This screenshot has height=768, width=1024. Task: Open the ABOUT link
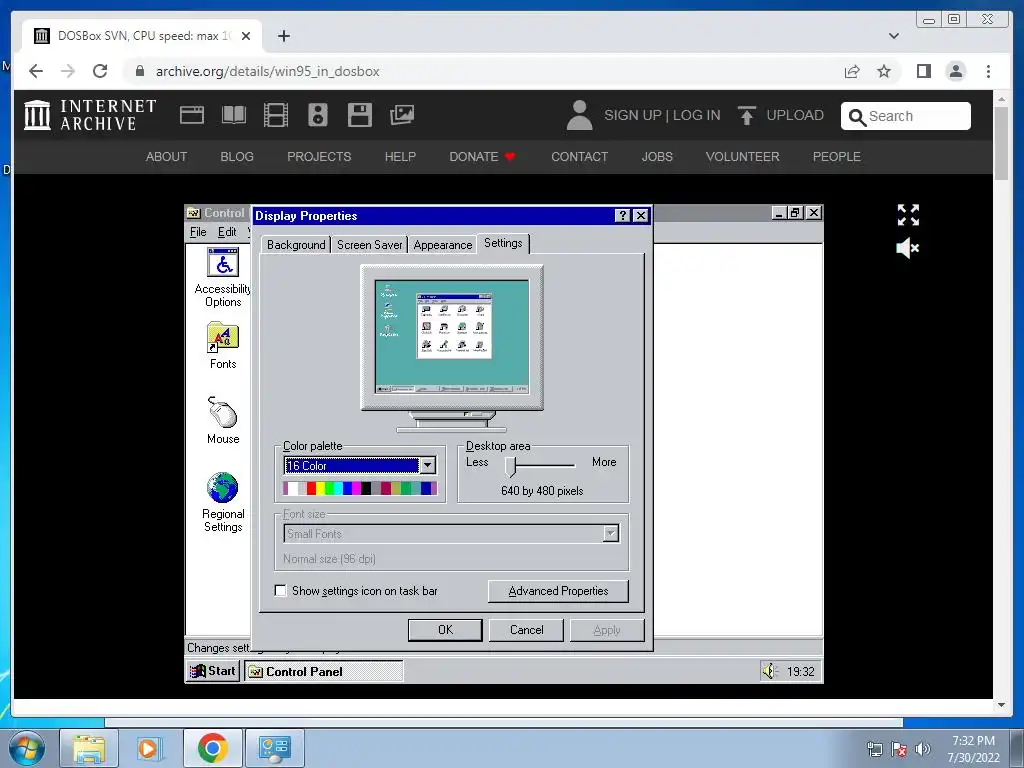point(167,157)
